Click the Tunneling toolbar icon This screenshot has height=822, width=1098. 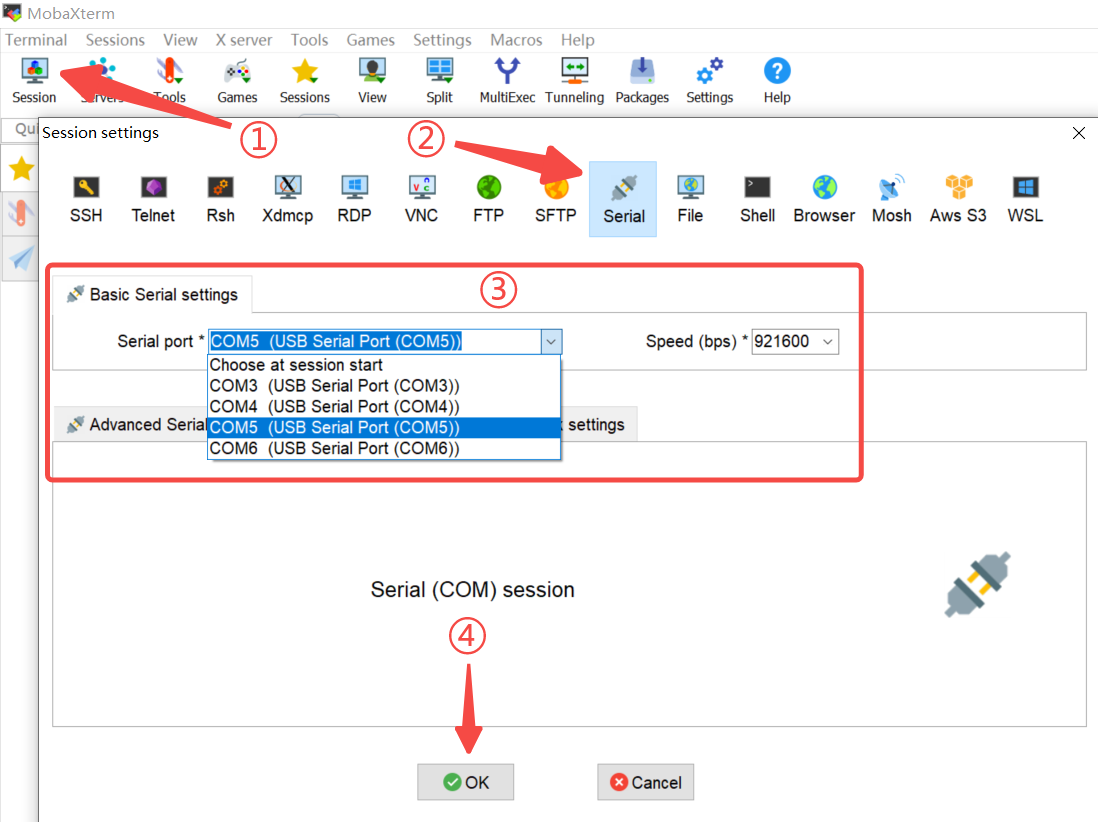coord(574,81)
